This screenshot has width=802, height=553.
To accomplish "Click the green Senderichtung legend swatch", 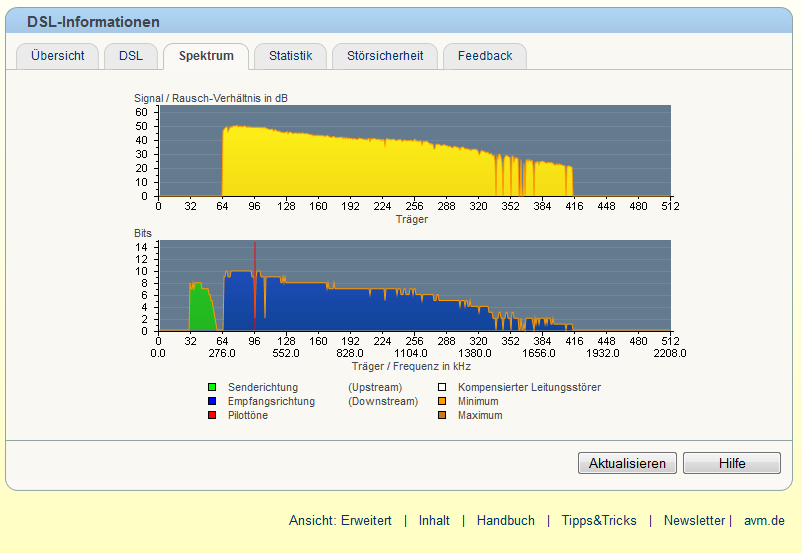I will (x=212, y=387).
